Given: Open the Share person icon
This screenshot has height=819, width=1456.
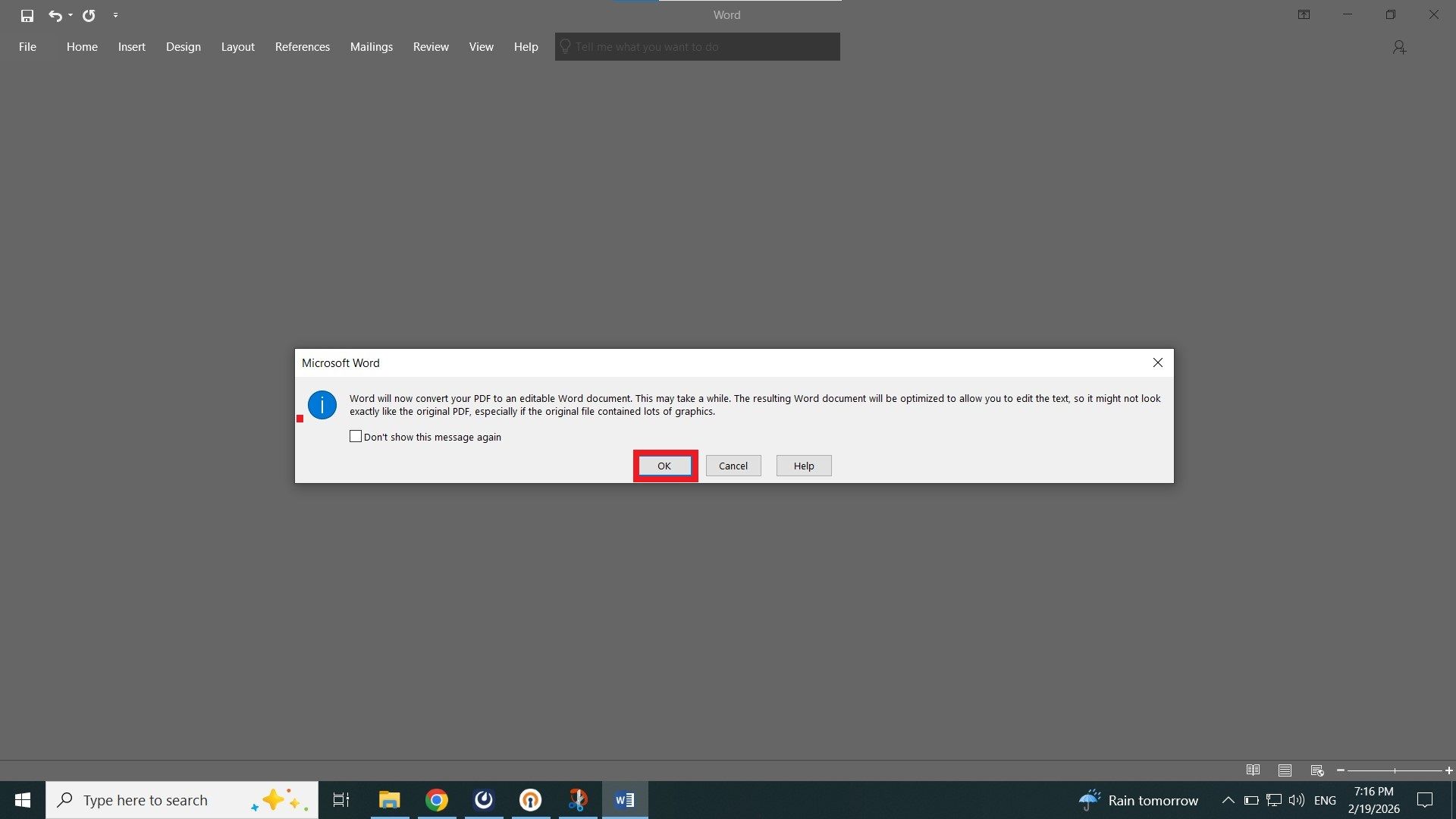Looking at the screenshot, I should [1399, 47].
